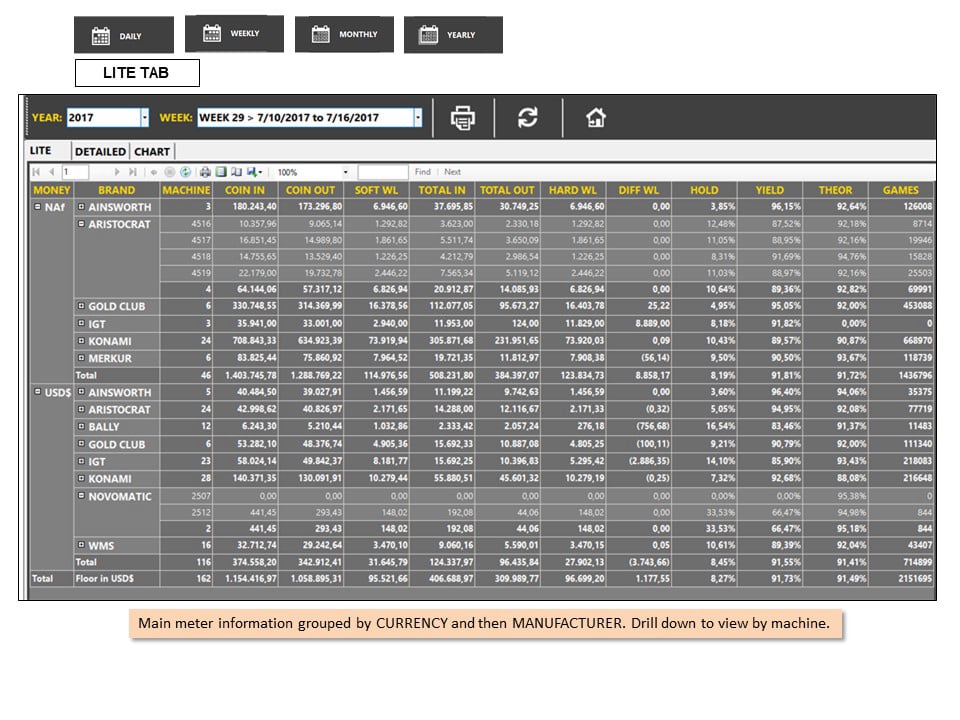The image size is (960, 720).
Task: Click the THEOR column header
Action: pyautogui.click(x=835, y=190)
